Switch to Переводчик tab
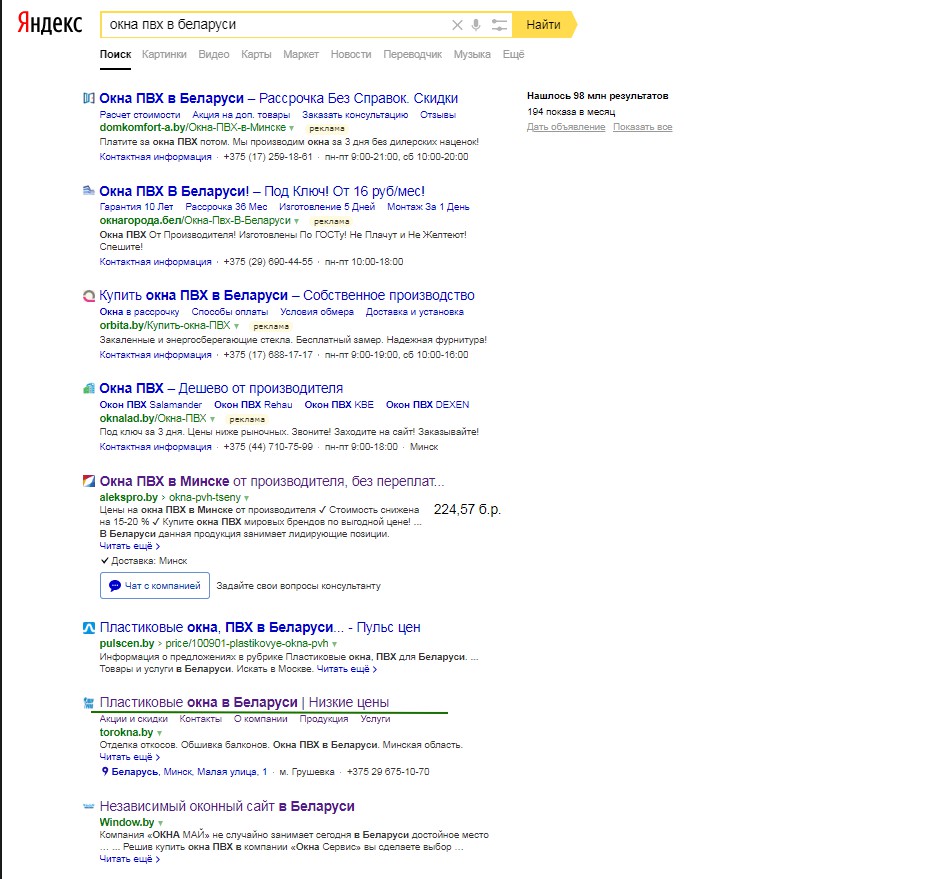The height and width of the screenshot is (879, 950). click(x=413, y=54)
